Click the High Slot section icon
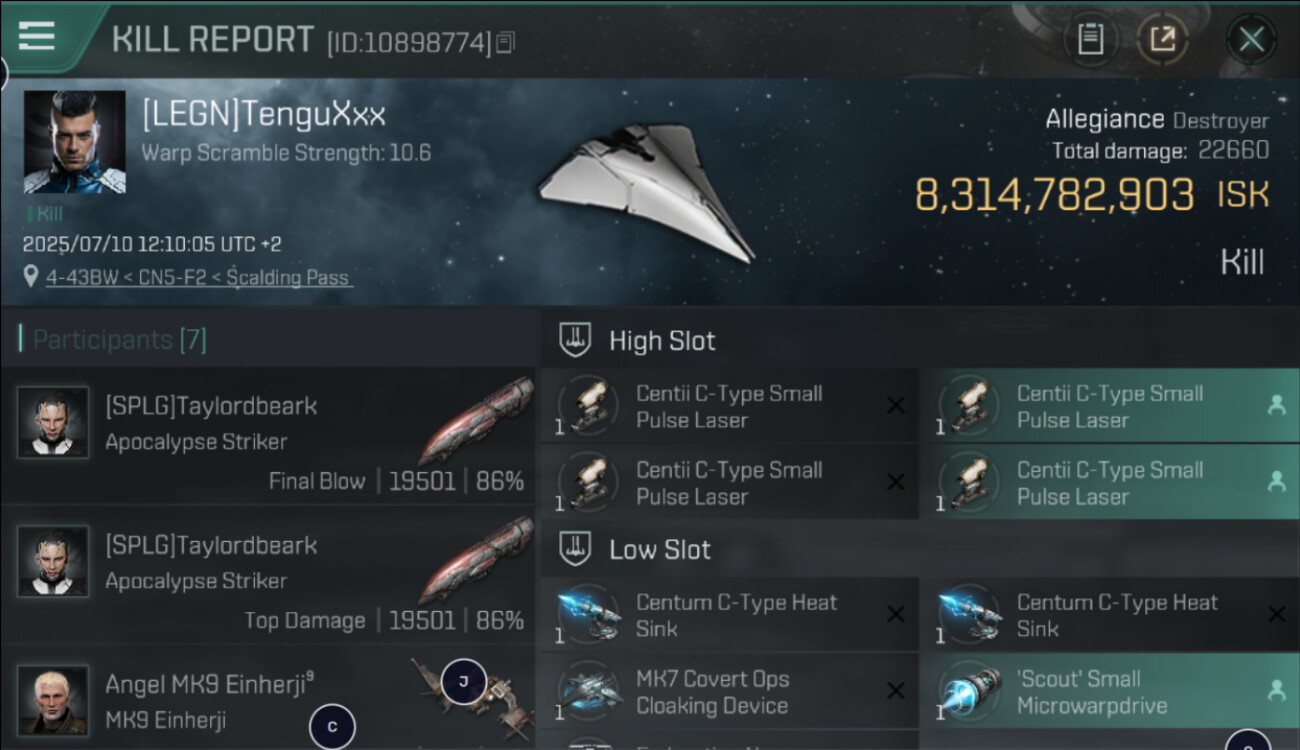The image size is (1300, 750). (575, 340)
